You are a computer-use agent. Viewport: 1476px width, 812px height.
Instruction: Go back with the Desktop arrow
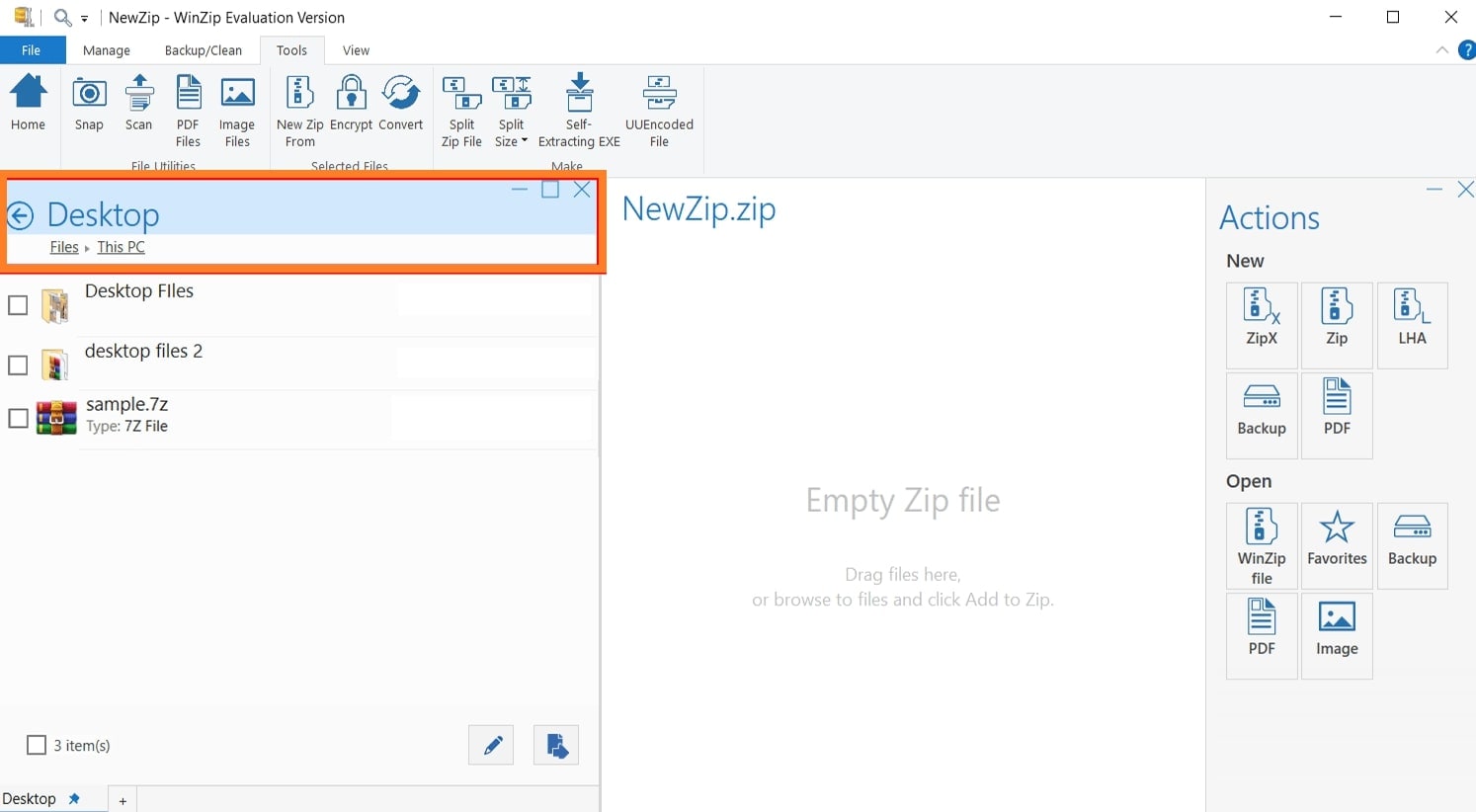20,215
